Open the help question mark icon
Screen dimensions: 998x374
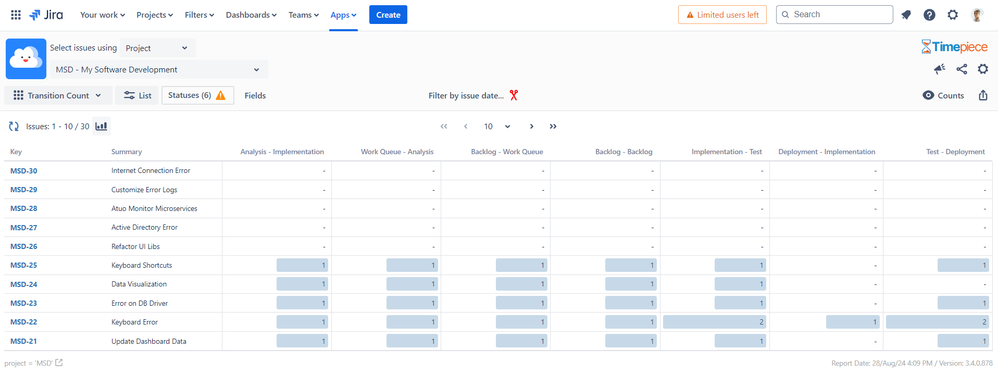click(929, 15)
